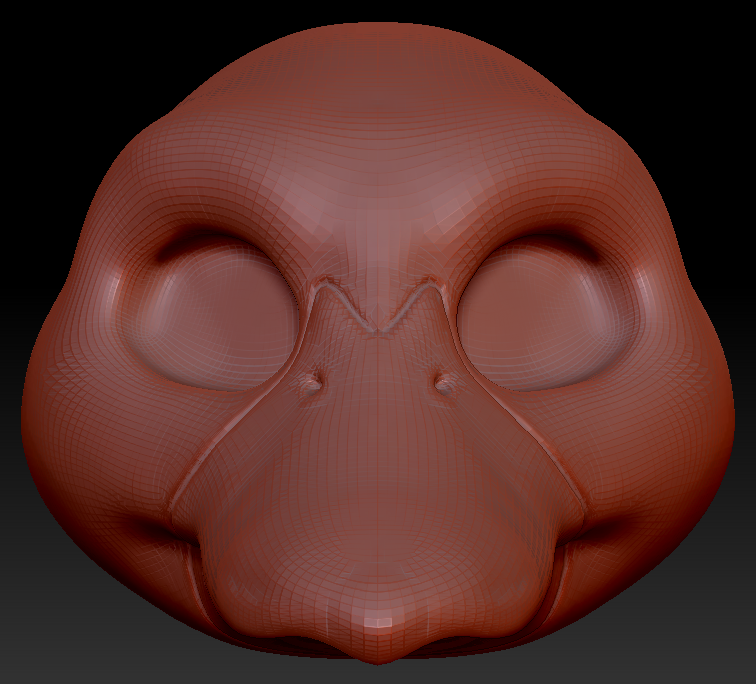Select the left nostril hole on the beak
The image size is (756, 684).
314,382
